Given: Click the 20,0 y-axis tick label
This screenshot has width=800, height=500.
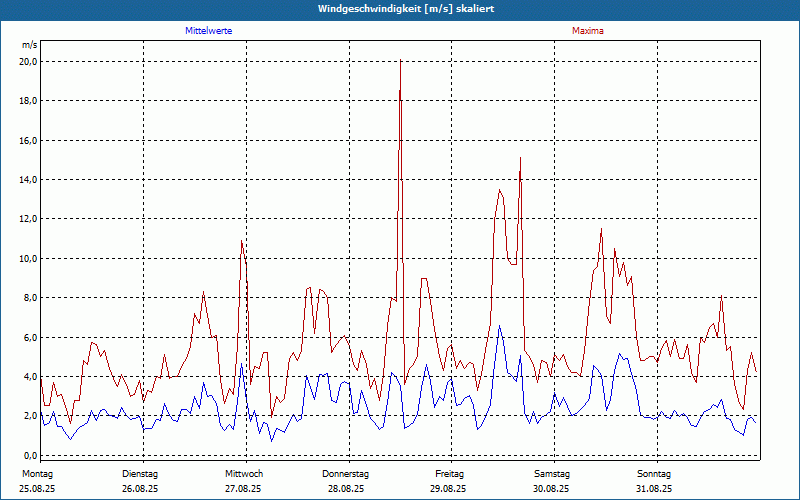Looking at the screenshot, I should (x=28, y=61).
